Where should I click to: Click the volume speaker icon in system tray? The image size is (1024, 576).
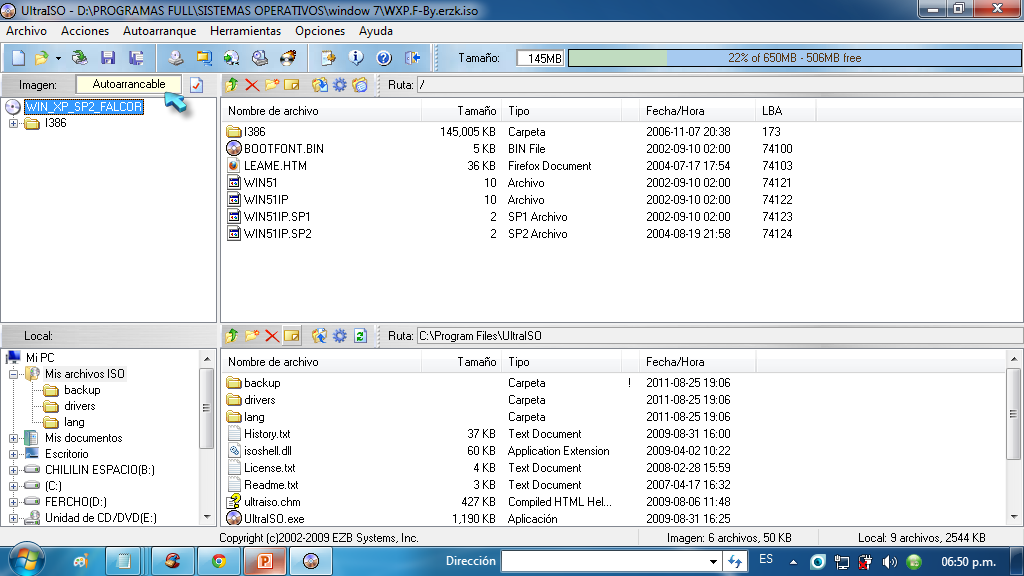pos(889,562)
